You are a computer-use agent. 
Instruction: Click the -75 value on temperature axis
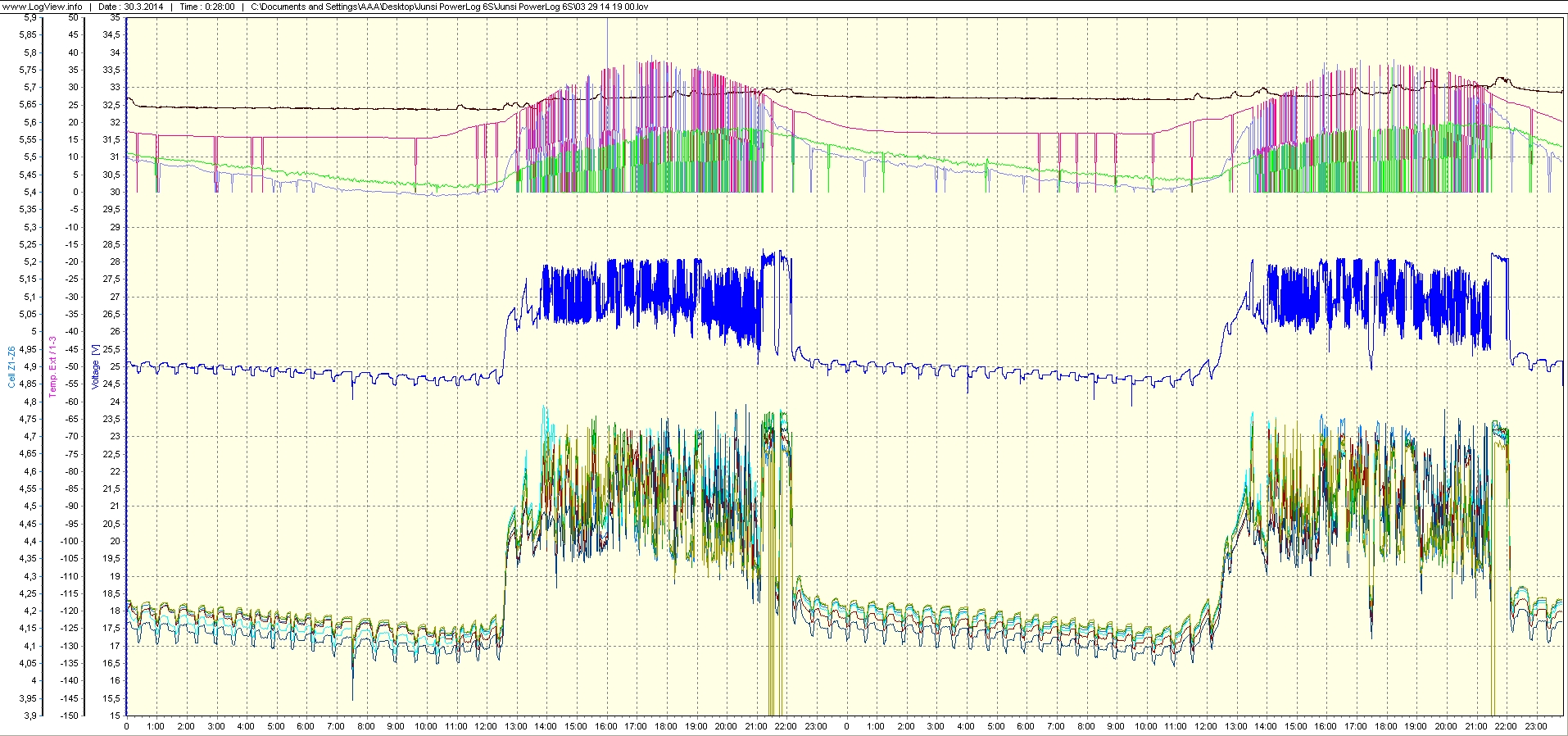(73, 454)
